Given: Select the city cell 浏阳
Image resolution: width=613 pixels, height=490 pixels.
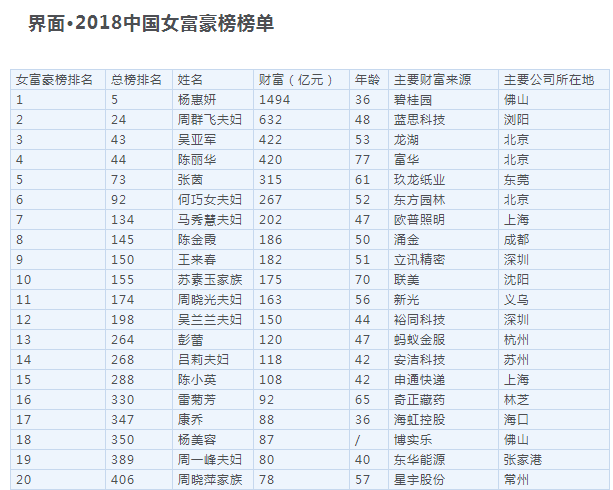Looking at the screenshot, I should coord(516,120).
